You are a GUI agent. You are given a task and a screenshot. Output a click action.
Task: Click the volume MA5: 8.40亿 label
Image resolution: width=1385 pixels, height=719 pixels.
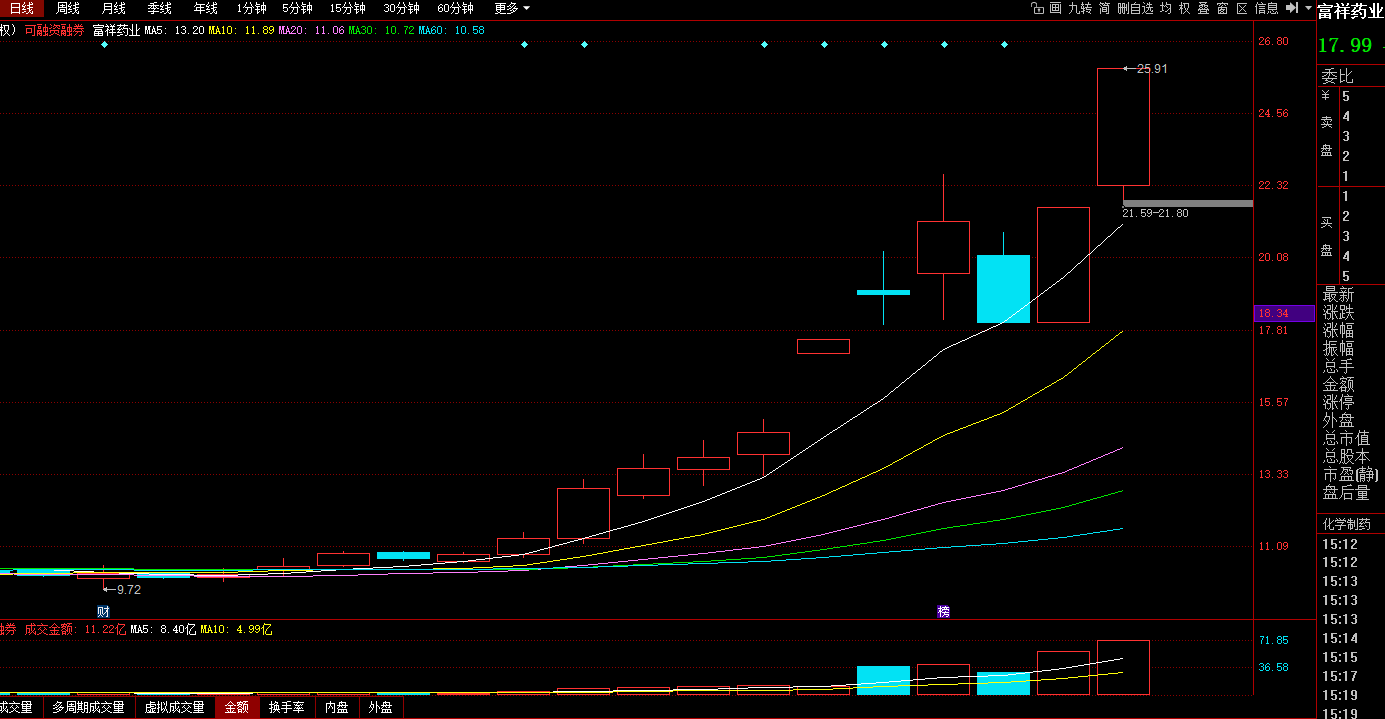pos(163,629)
